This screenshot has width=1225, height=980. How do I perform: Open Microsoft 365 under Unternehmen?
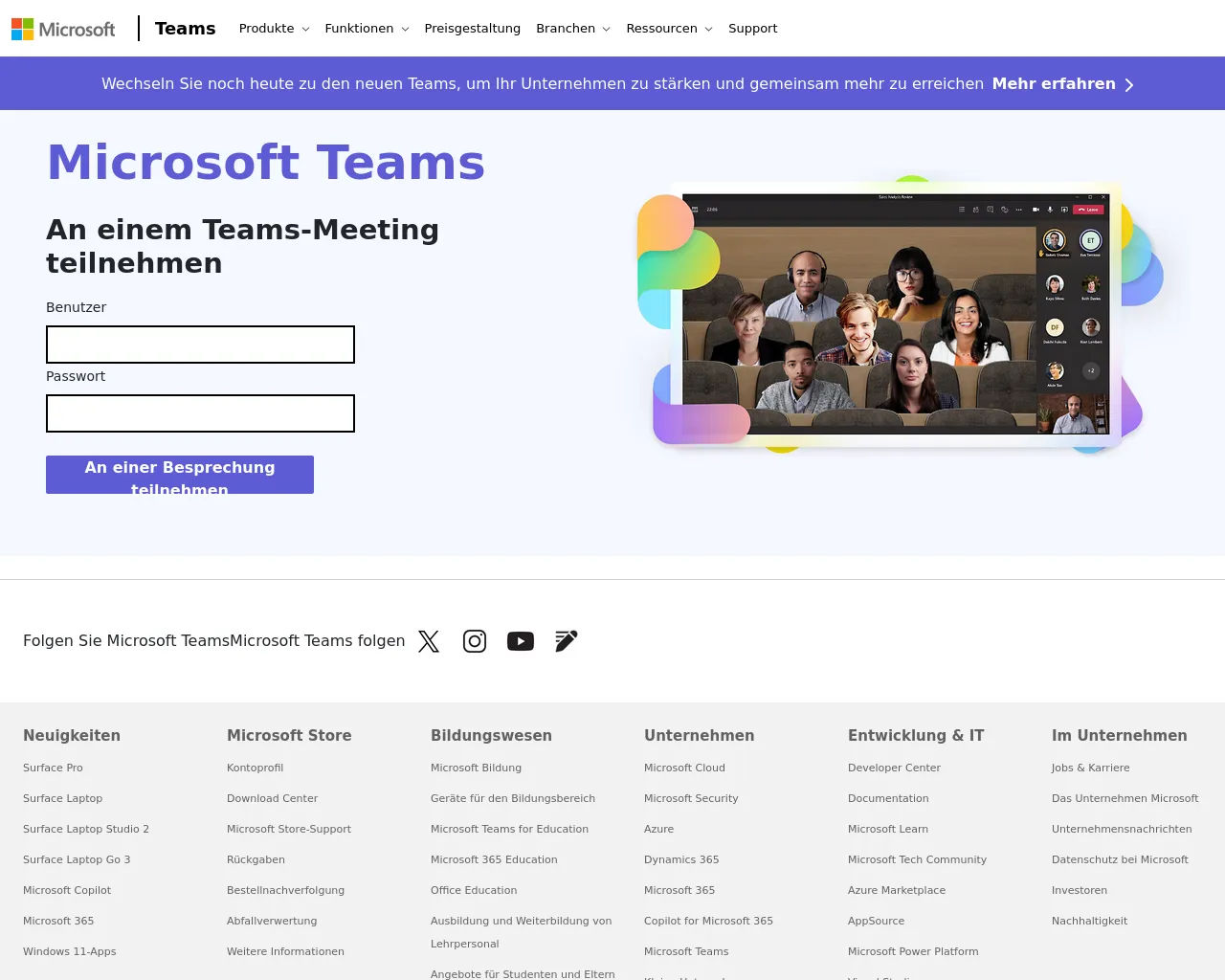point(679,890)
